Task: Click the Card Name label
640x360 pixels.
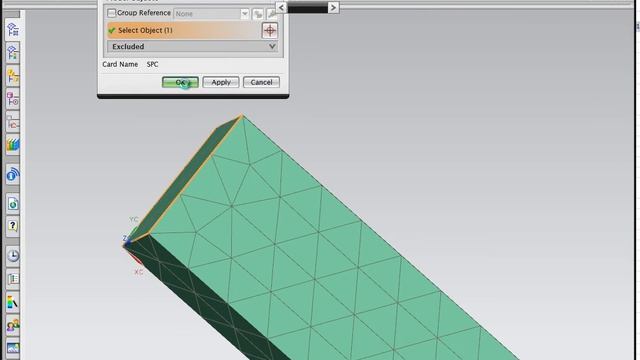Action: pos(120,64)
